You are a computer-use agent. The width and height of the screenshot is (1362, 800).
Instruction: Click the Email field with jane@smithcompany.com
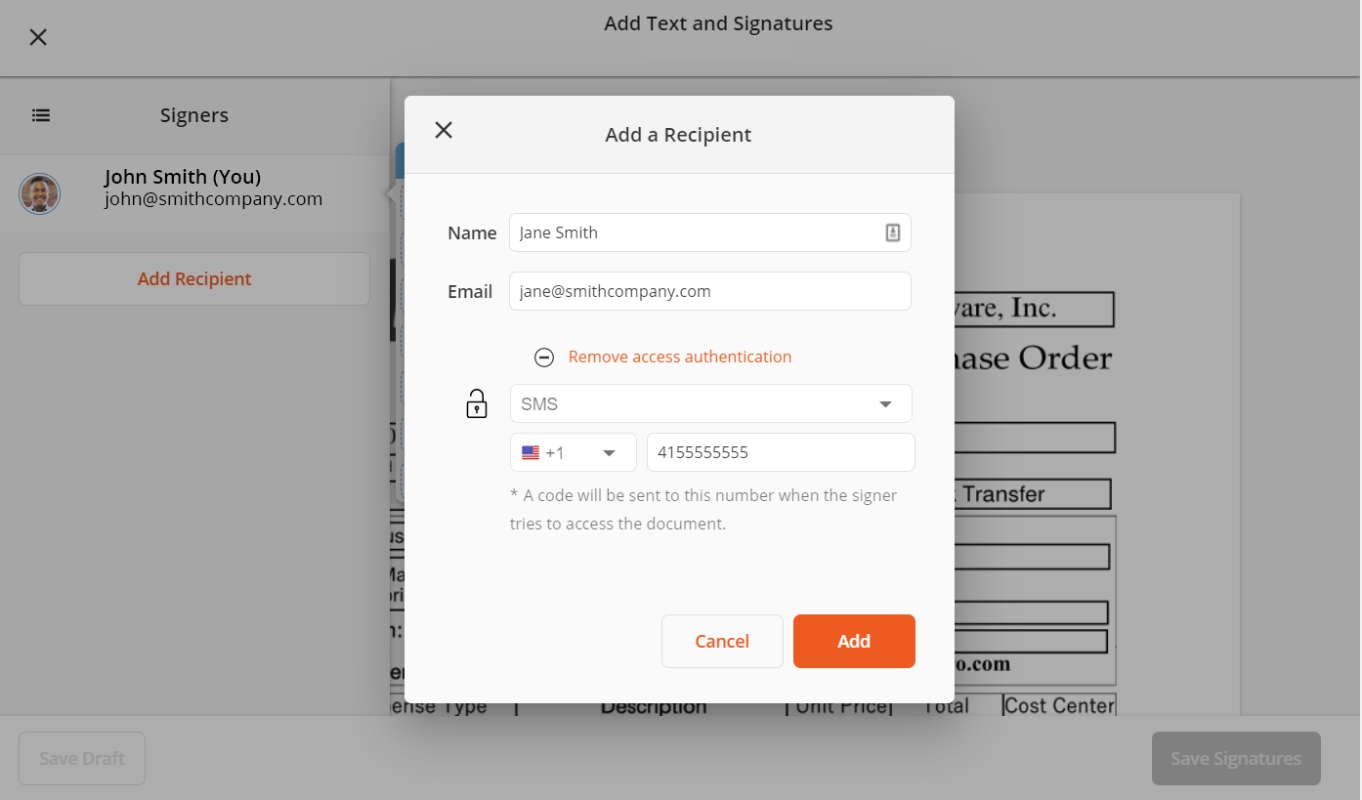click(710, 291)
